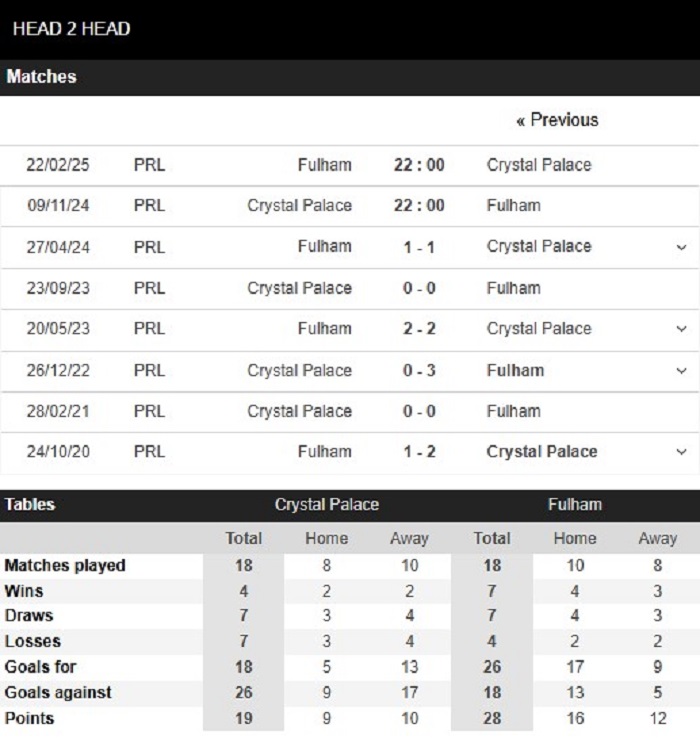Select PRL competition in 23/09/23 row
Image resolution: width=700 pixels, height=739 pixels.
pyautogui.click(x=149, y=288)
